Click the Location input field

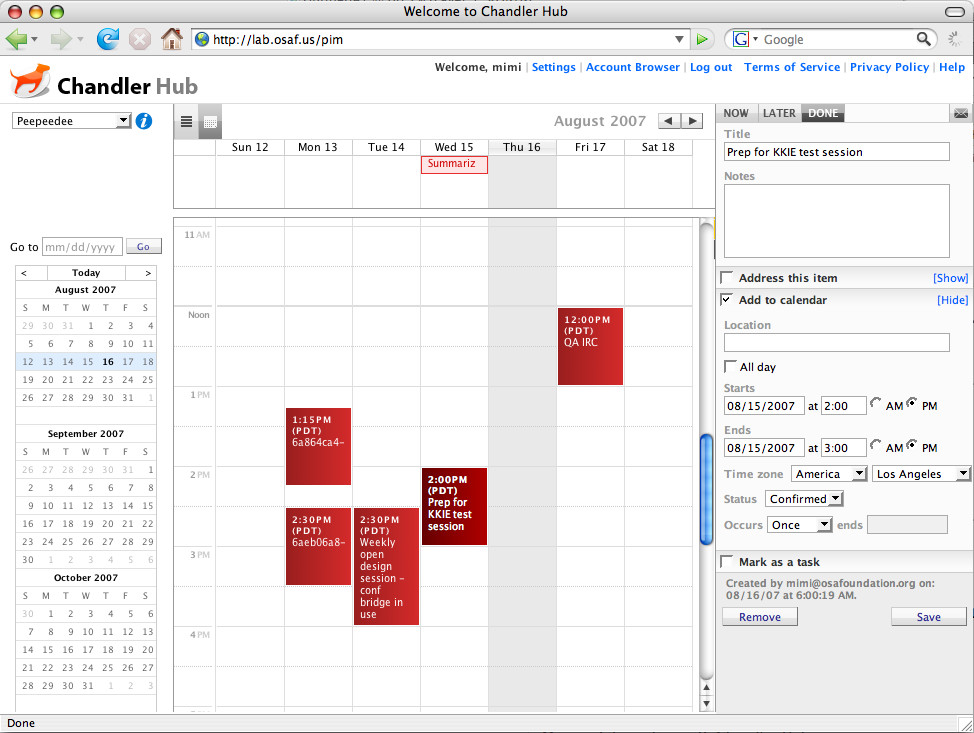837,342
